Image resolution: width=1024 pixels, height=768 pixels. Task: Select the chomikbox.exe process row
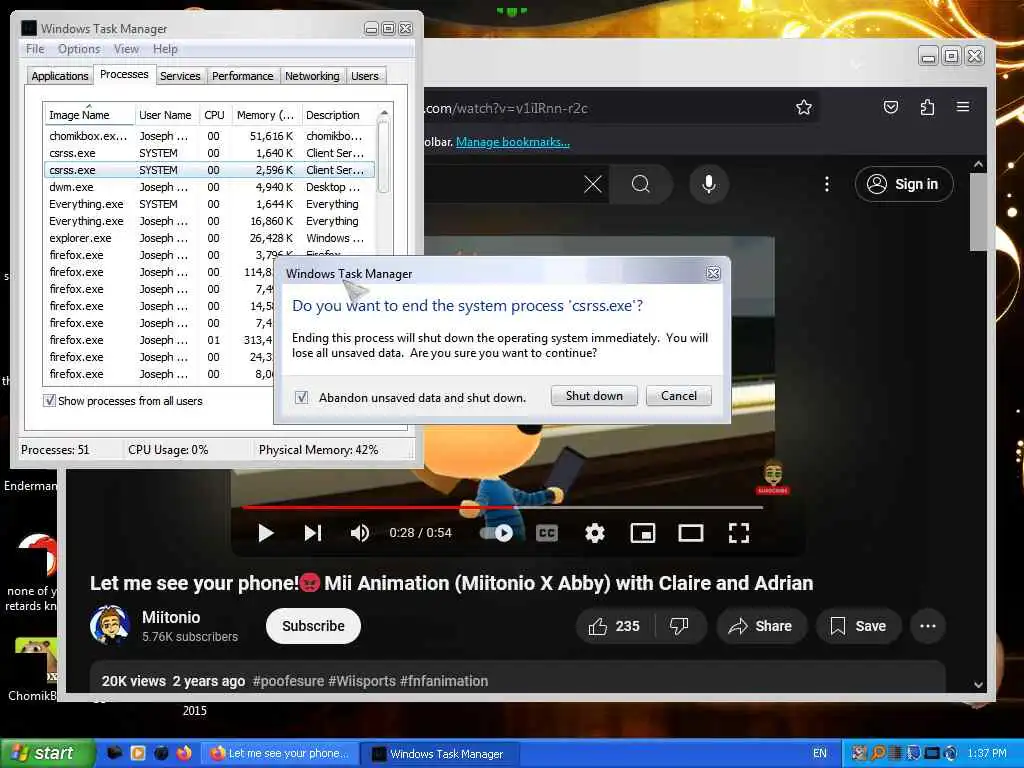[x=209, y=136]
